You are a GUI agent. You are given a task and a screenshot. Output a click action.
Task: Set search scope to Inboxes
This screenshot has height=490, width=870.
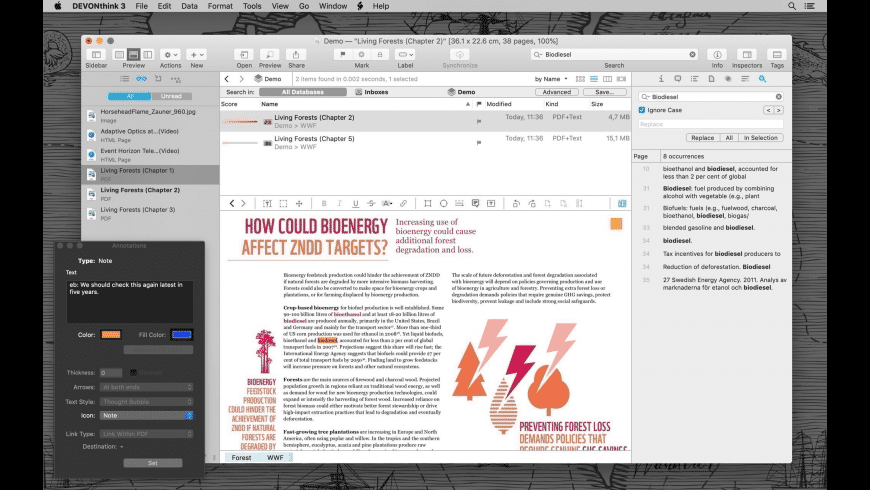[x=372, y=92]
